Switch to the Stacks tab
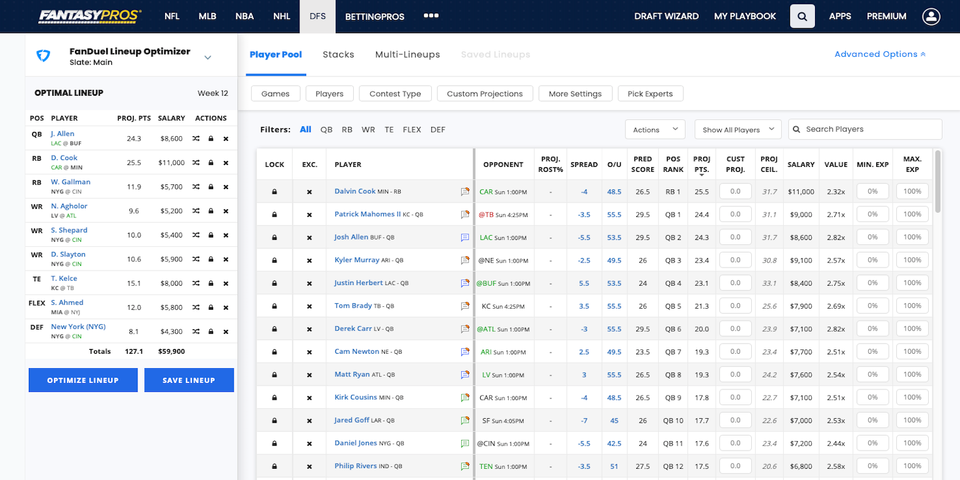 pyautogui.click(x=338, y=54)
